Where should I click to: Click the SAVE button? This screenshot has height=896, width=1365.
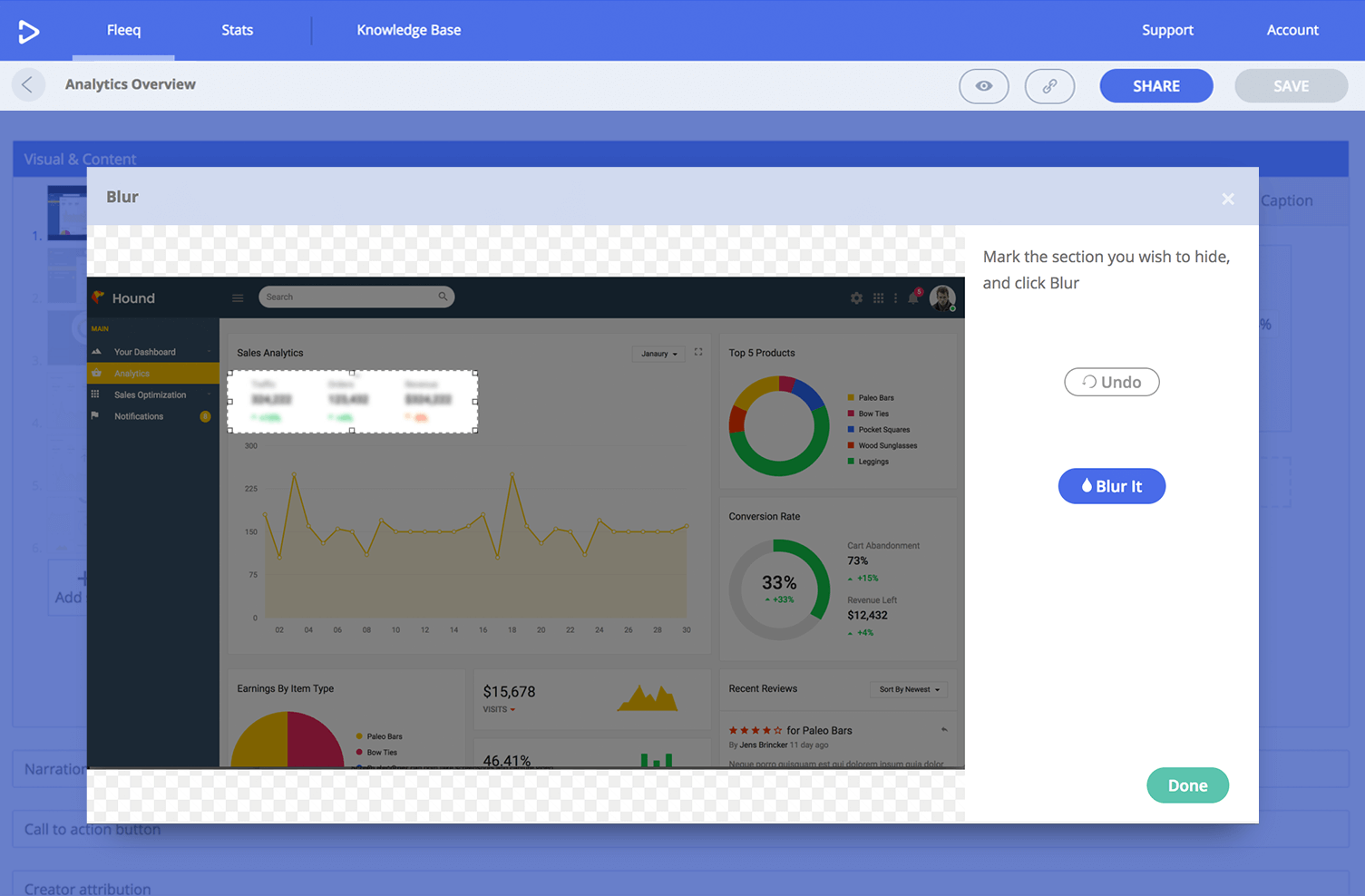click(1291, 86)
